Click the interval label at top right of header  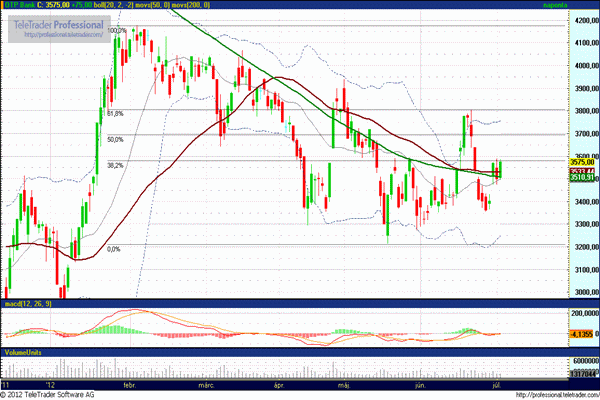pyautogui.click(x=556, y=5)
